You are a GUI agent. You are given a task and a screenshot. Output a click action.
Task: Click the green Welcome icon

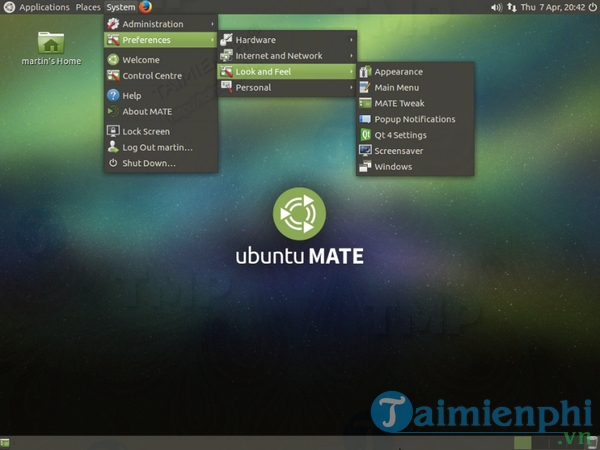(113, 60)
